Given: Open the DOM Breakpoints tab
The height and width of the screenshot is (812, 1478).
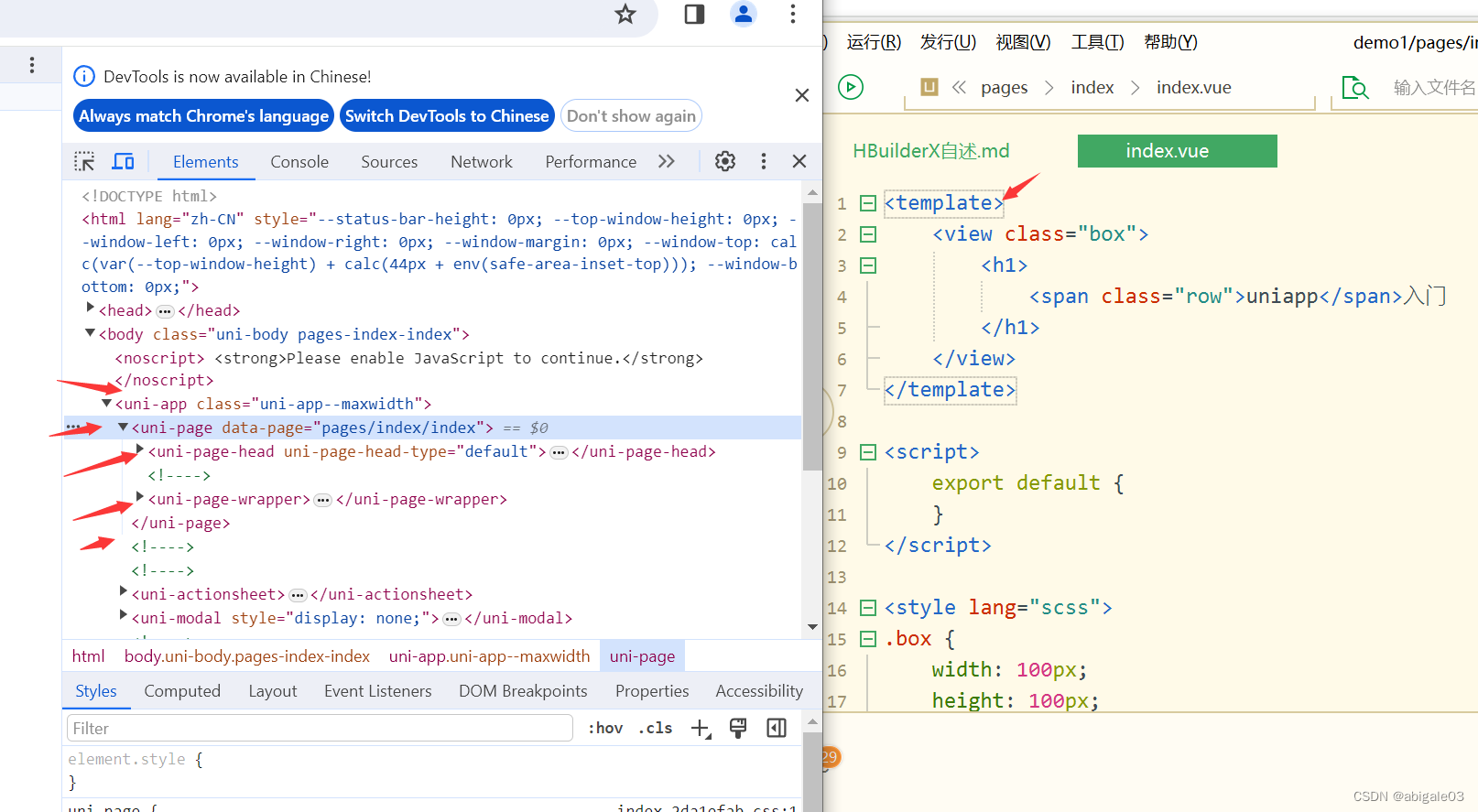Looking at the screenshot, I should coord(523,691).
